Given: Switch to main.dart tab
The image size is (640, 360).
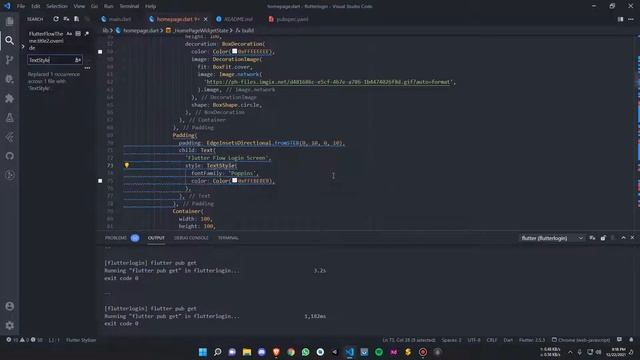Looking at the screenshot, I should 120,19.
